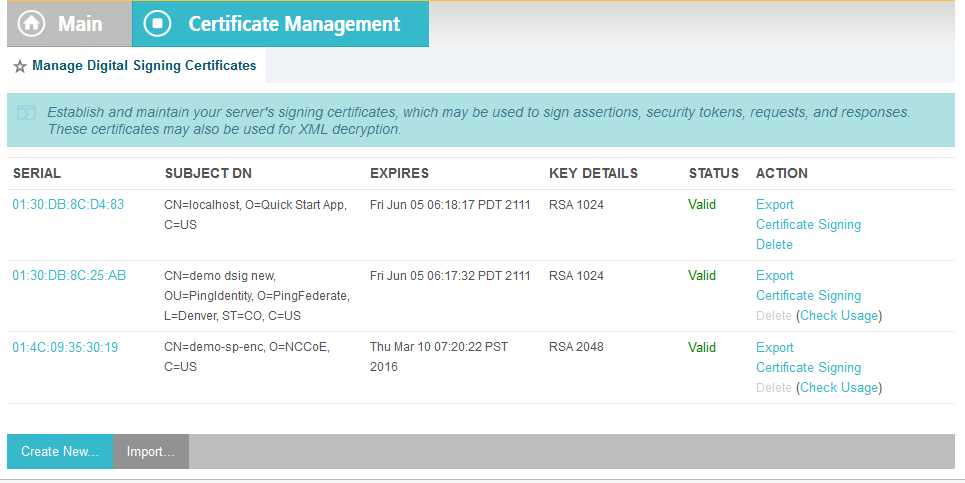Click the info panel icon in teal banner

click(26, 113)
